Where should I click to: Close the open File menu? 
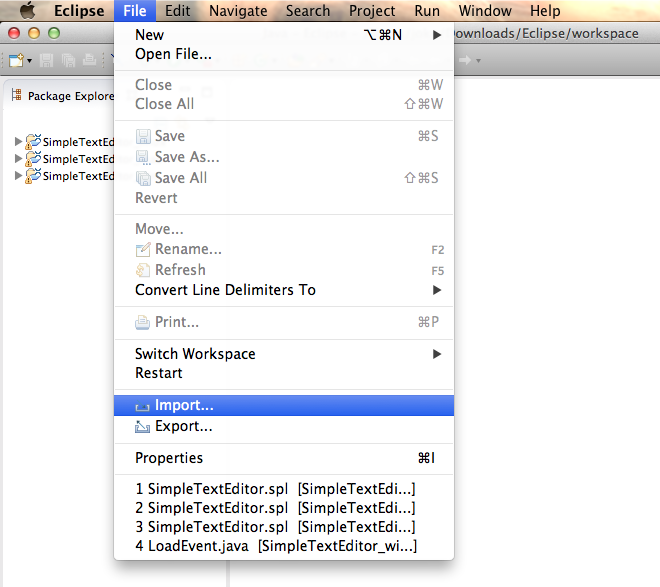click(x=135, y=11)
